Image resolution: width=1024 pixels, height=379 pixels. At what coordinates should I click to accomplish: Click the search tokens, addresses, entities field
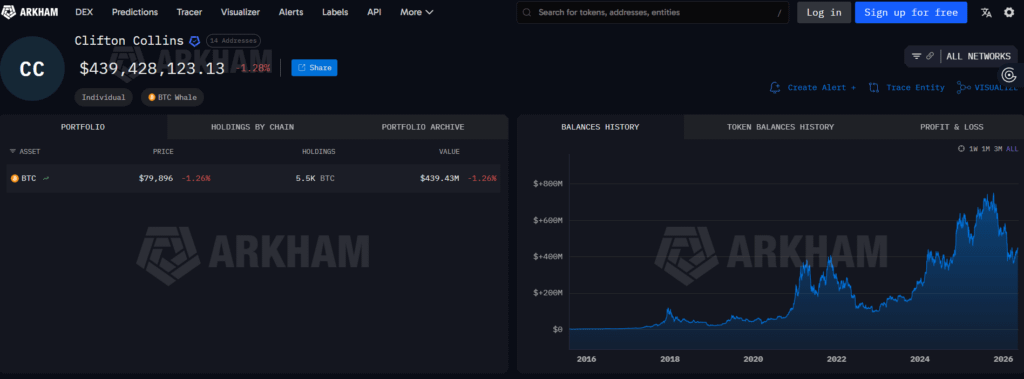pos(652,12)
